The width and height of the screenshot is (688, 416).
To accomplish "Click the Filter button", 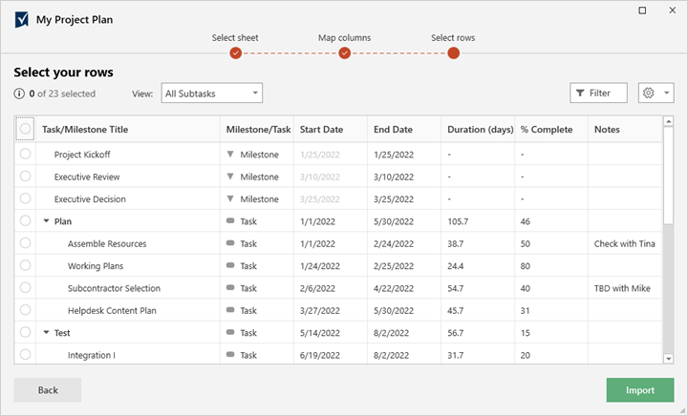I will (x=598, y=93).
